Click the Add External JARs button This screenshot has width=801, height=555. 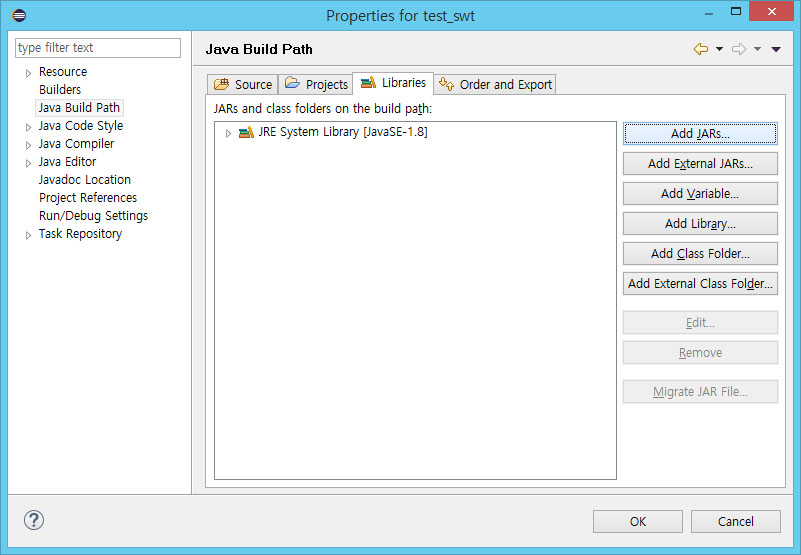(x=699, y=163)
